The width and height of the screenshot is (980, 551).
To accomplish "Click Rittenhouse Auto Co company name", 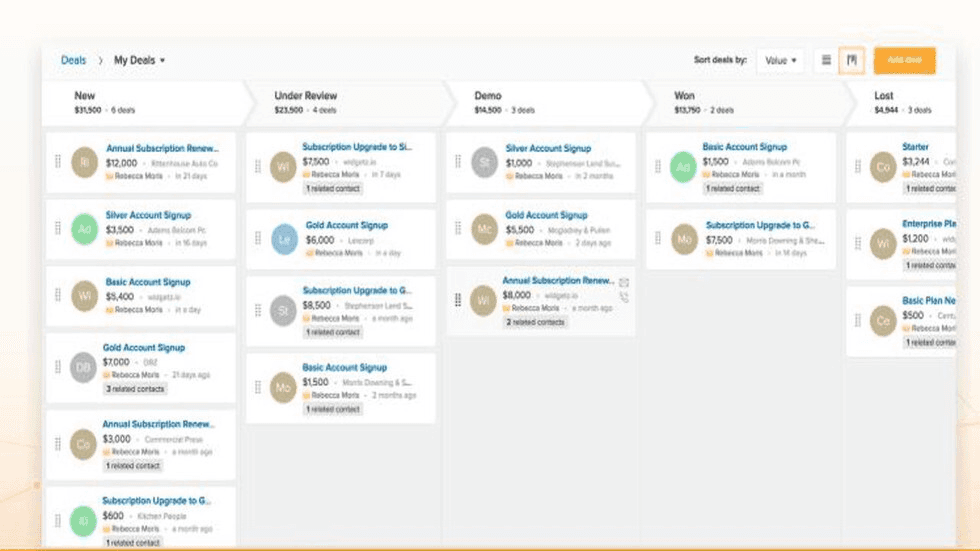I will (x=184, y=164).
